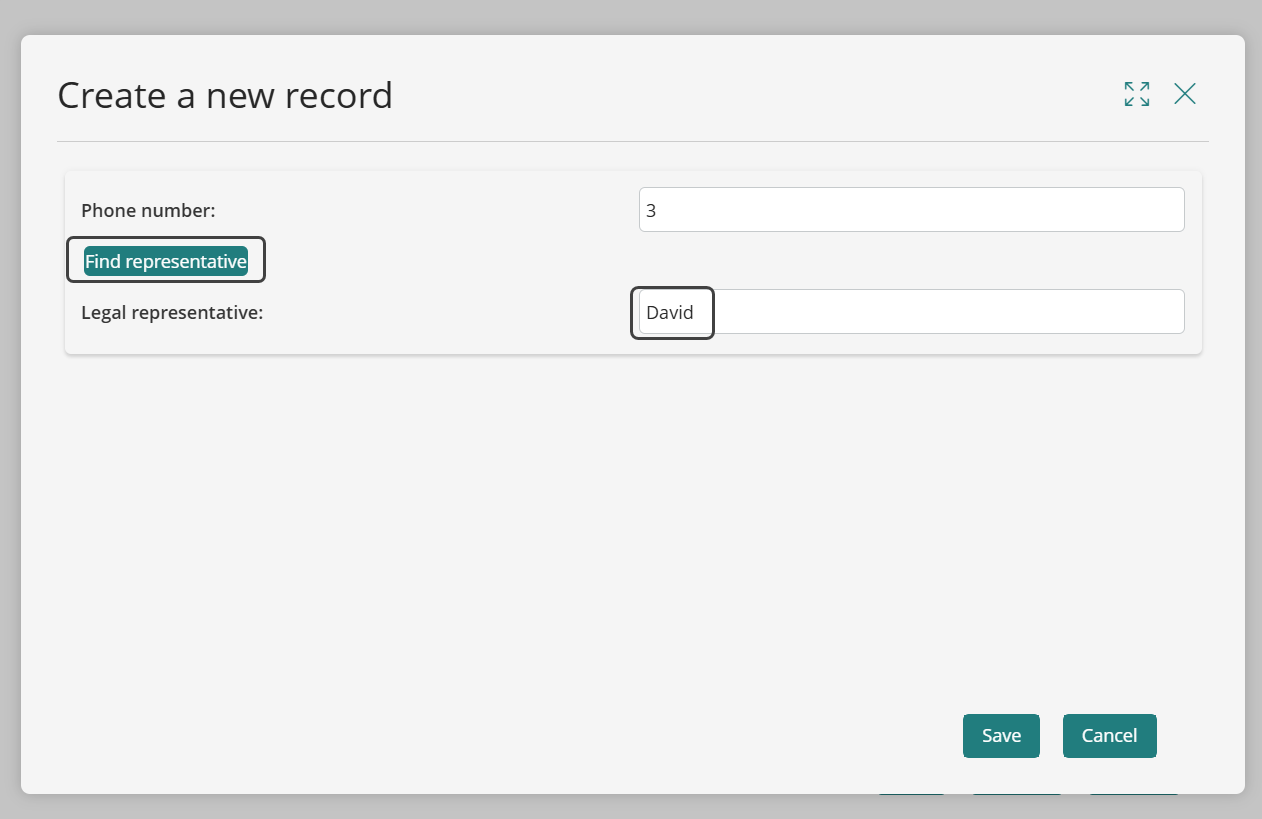The width and height of the screenshot is (1262, 819).
Task: Click the '3' value in Phone number
Action: tap(651, 211)
